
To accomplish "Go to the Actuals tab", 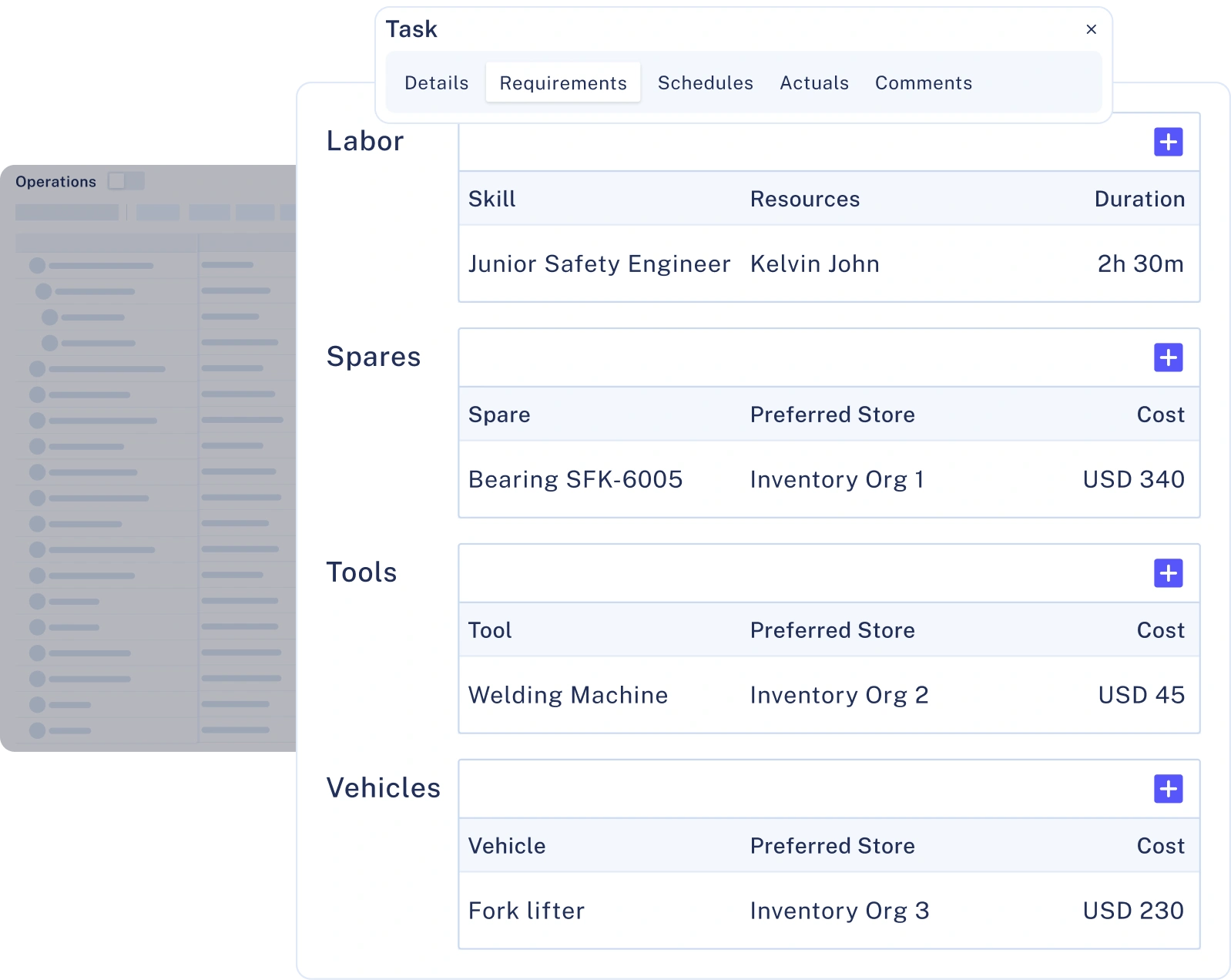I will tap(813, 82).
